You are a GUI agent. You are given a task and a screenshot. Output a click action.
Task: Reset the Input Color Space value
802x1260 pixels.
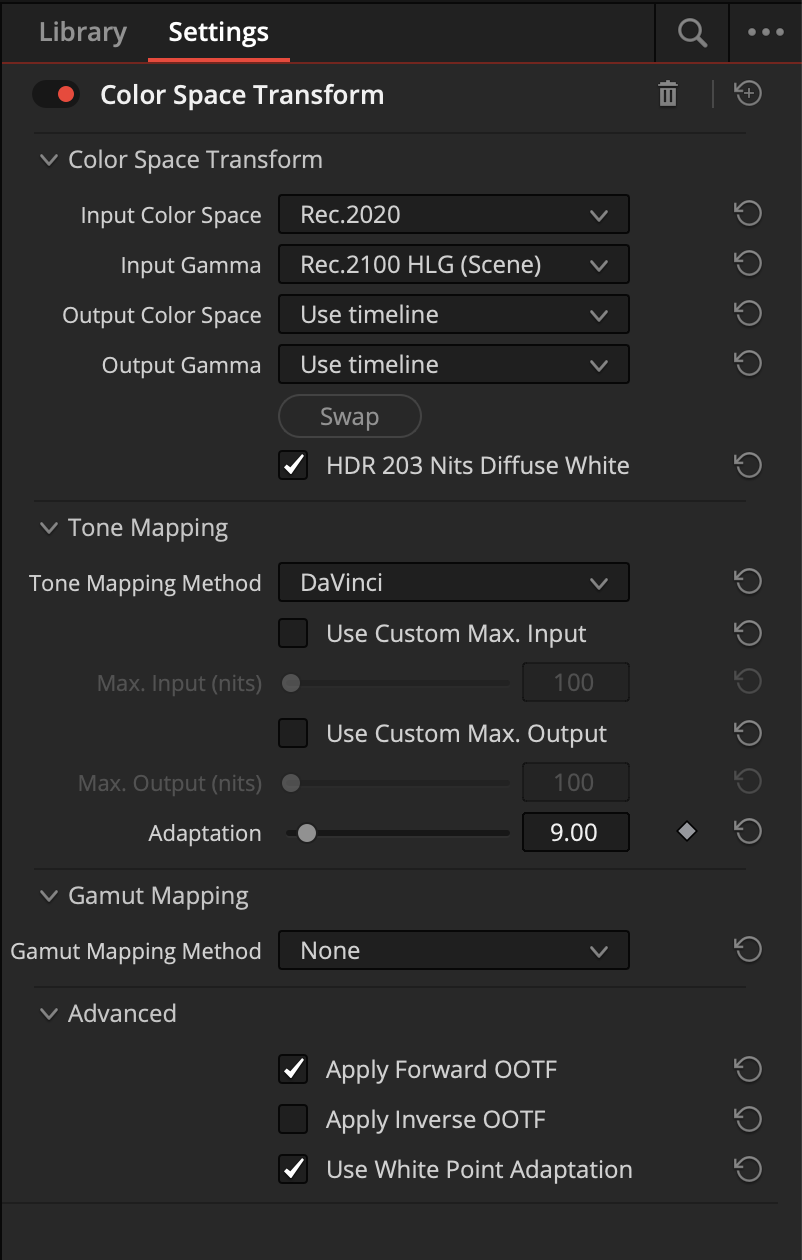point(748,214)
